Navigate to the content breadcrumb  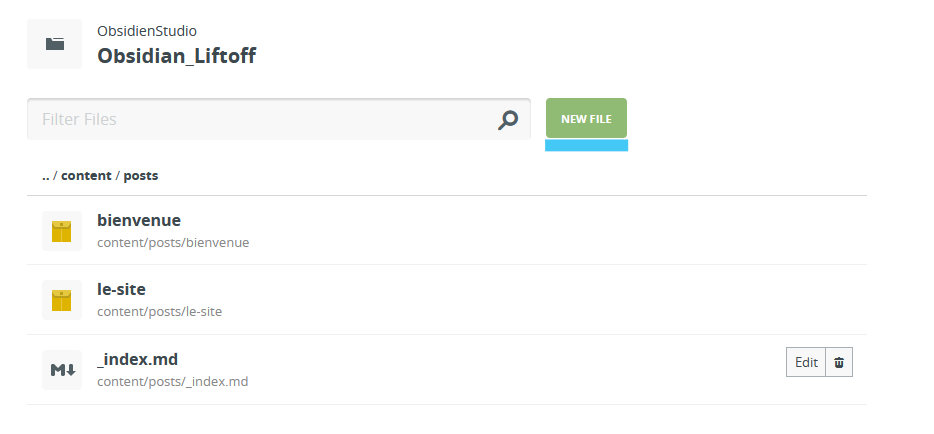point(86,176)
